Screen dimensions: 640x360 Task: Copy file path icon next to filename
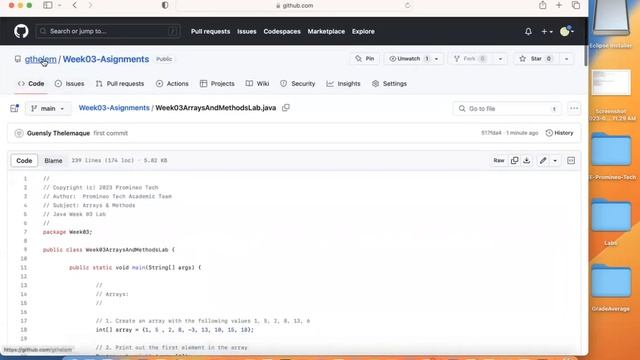click(x=286, y=108)
